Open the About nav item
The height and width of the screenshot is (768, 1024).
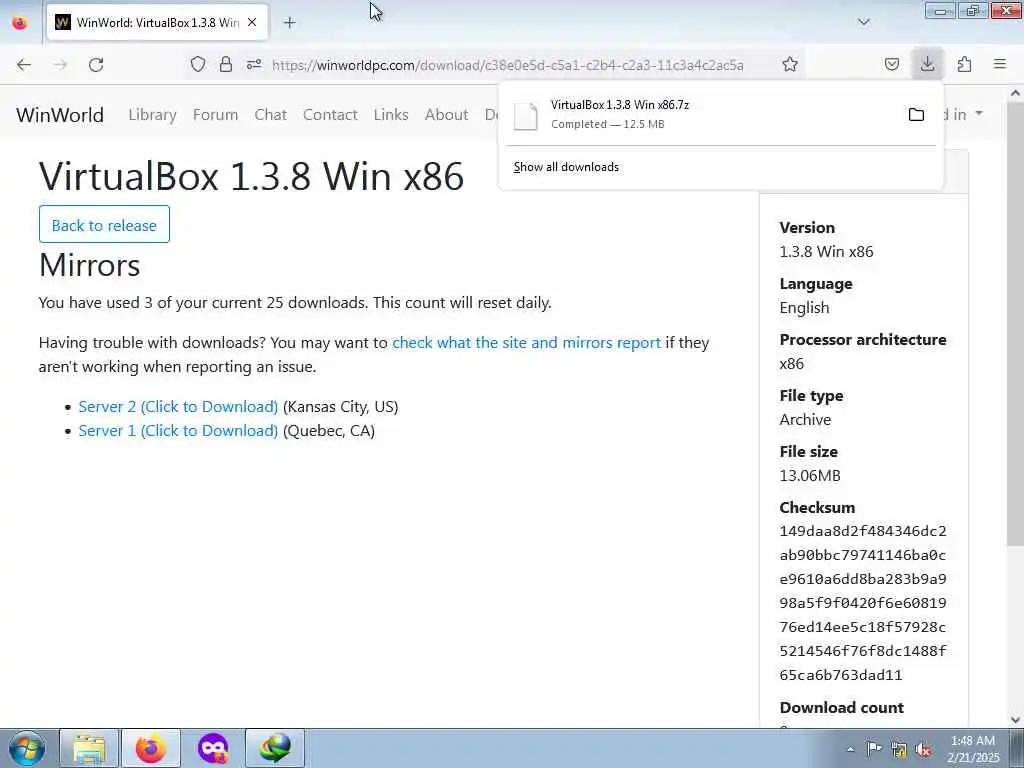click(447, 115)
